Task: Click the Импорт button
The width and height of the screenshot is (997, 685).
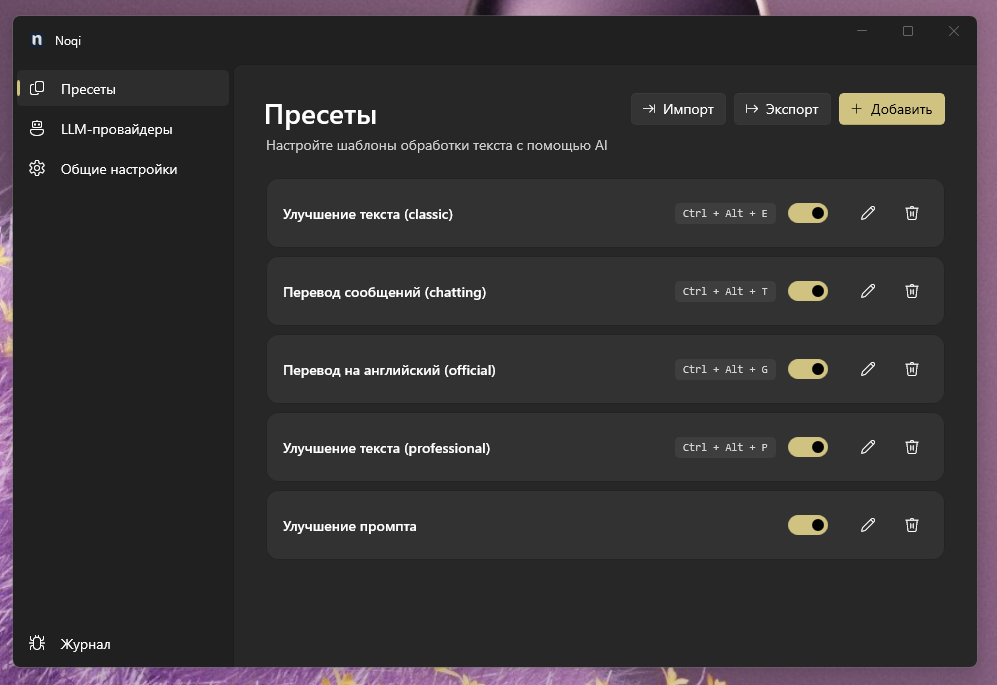Action: [678, 109]
